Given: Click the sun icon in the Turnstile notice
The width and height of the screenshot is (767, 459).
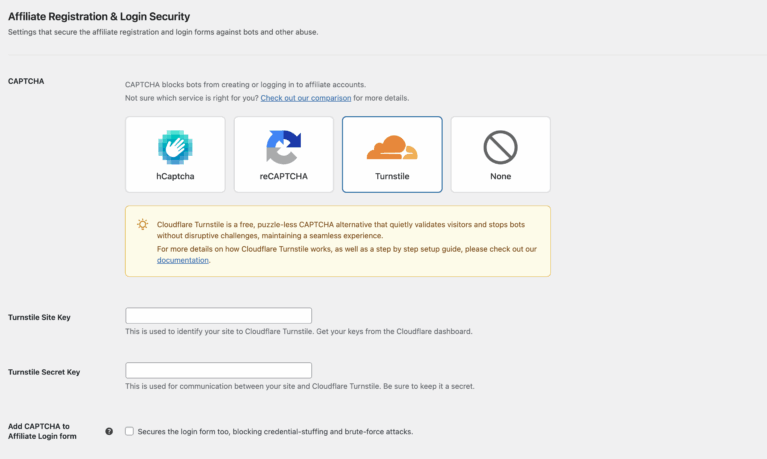Looking at the screenshot, I should click(142, 224).
